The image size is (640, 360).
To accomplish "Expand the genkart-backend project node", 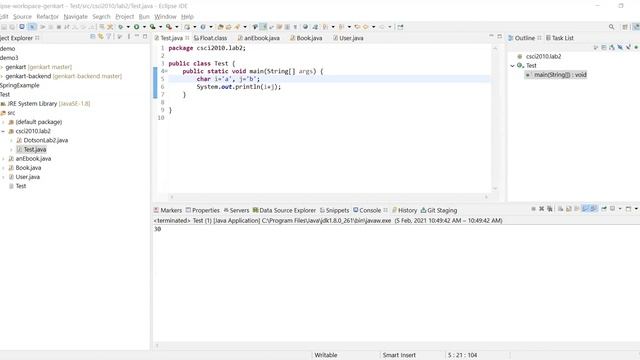I will coord(2,76).
